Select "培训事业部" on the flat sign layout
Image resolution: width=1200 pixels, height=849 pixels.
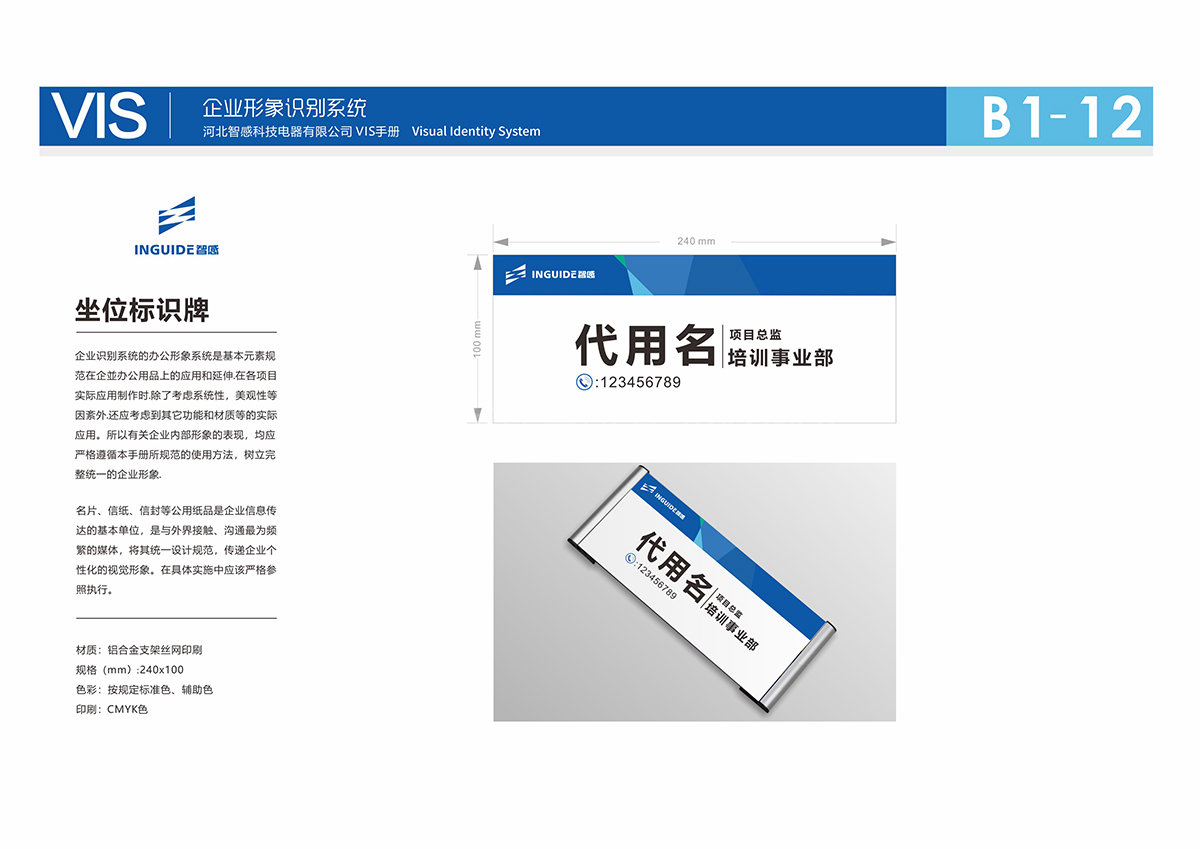(x=780, y=357)
